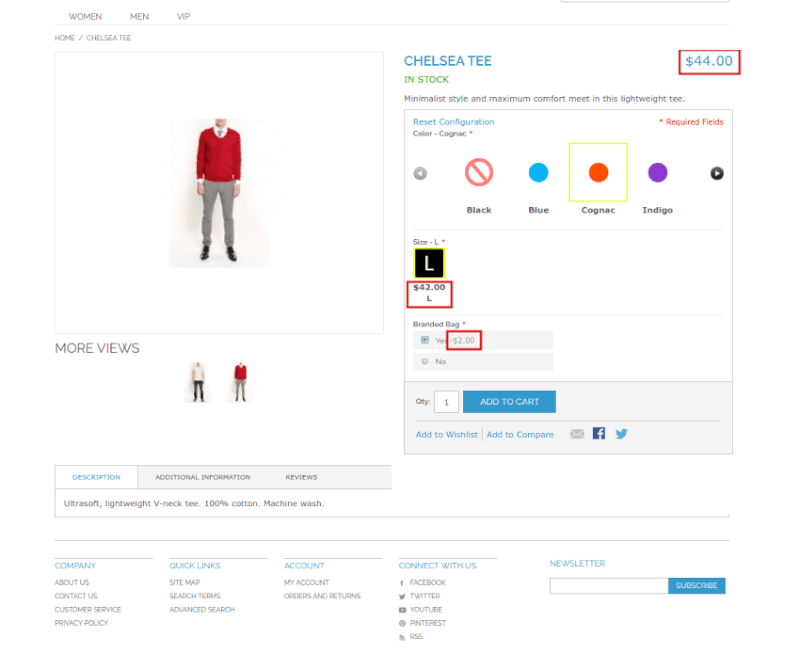Open YouTube via the footer icon
Image resolution: width=800 pixels, height=654 pixels.
[x=400, y=609]
